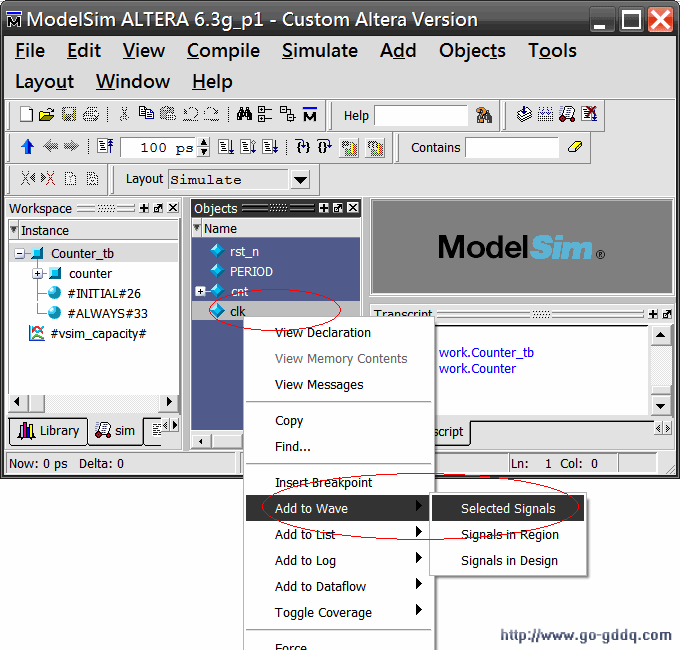
Task: Click the Compile icon in toolbar
Action: coord(525,115)
